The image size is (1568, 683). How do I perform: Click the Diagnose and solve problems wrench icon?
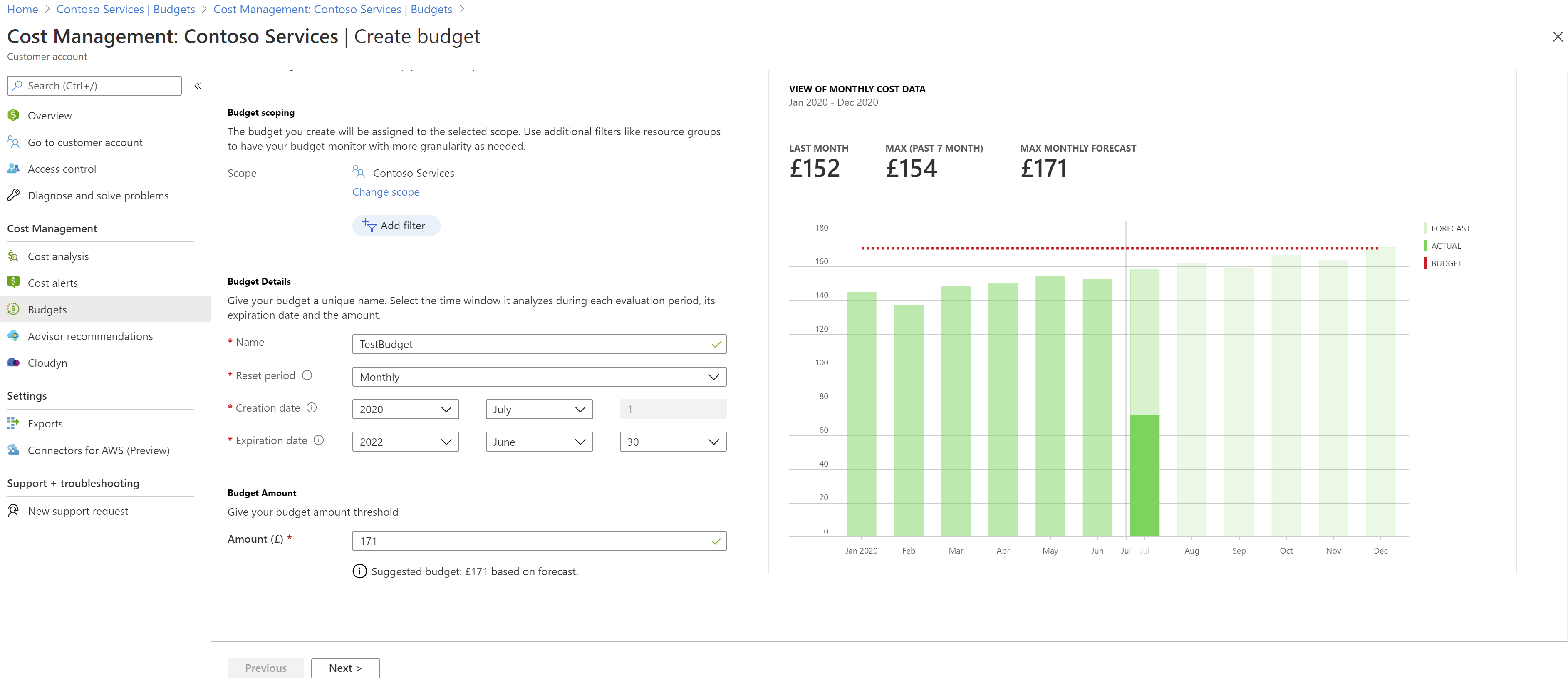[x=13, y=195]
